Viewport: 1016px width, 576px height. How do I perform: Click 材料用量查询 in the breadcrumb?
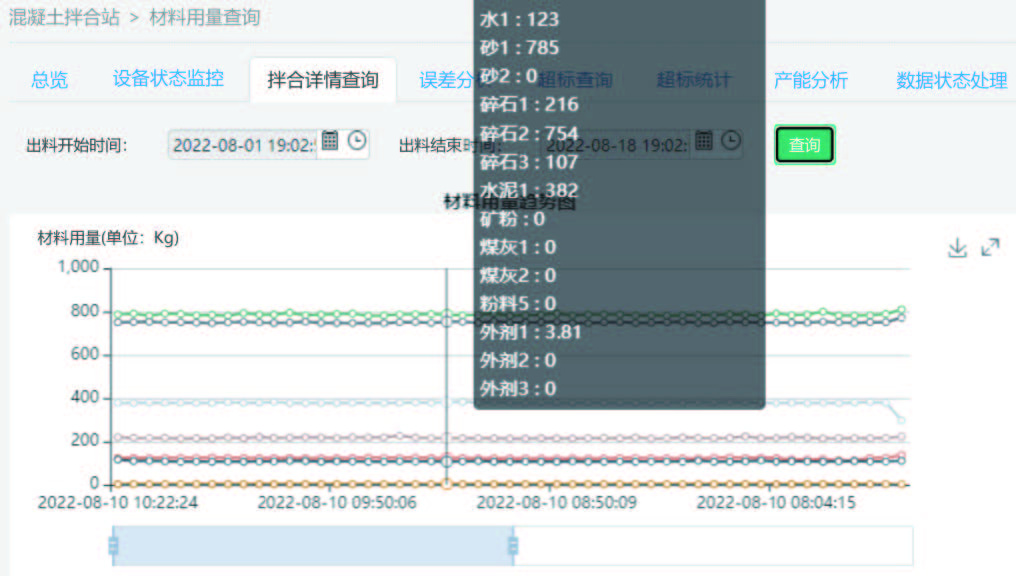click(204, 17)
